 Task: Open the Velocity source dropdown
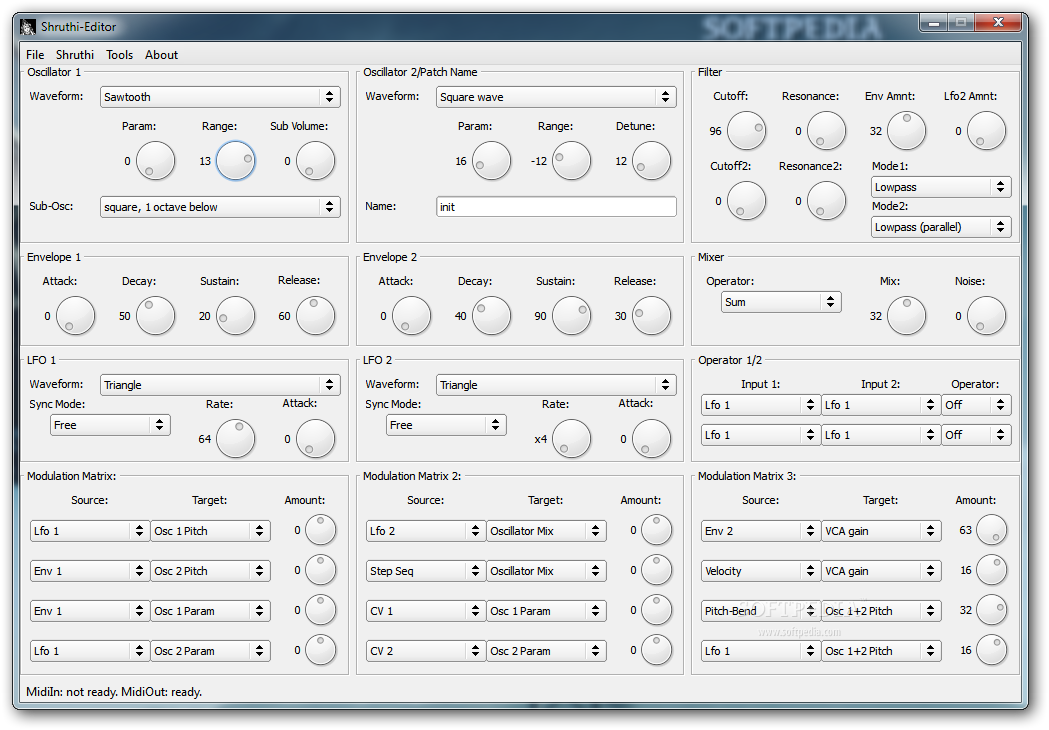pyautogui.click(x=761, y=571)
